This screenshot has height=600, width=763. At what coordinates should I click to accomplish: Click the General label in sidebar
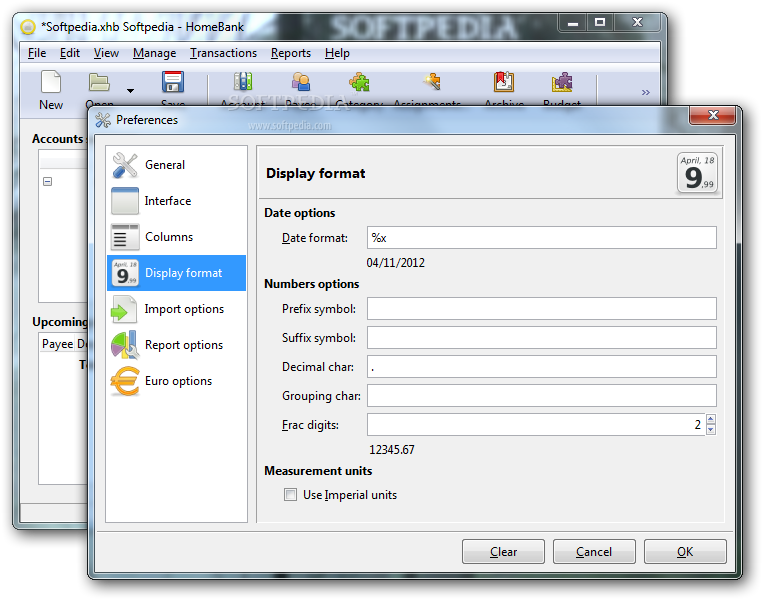(165, 165)
